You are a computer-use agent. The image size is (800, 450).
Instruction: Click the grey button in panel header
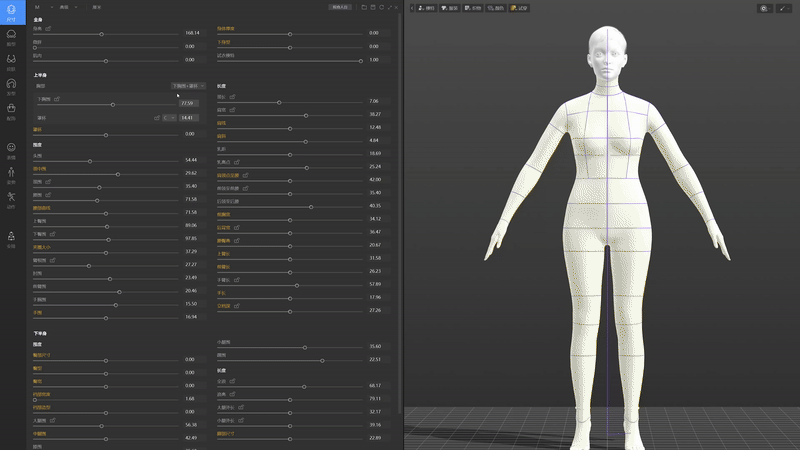[340, 7]
